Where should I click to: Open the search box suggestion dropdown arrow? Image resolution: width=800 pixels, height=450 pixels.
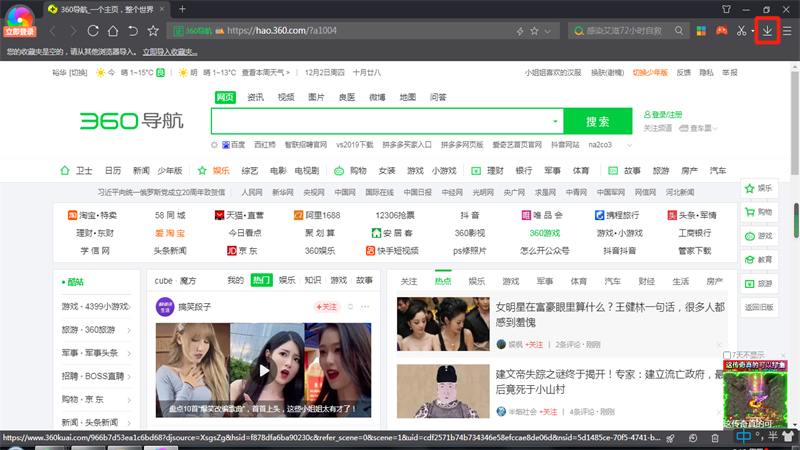[555, 121]
